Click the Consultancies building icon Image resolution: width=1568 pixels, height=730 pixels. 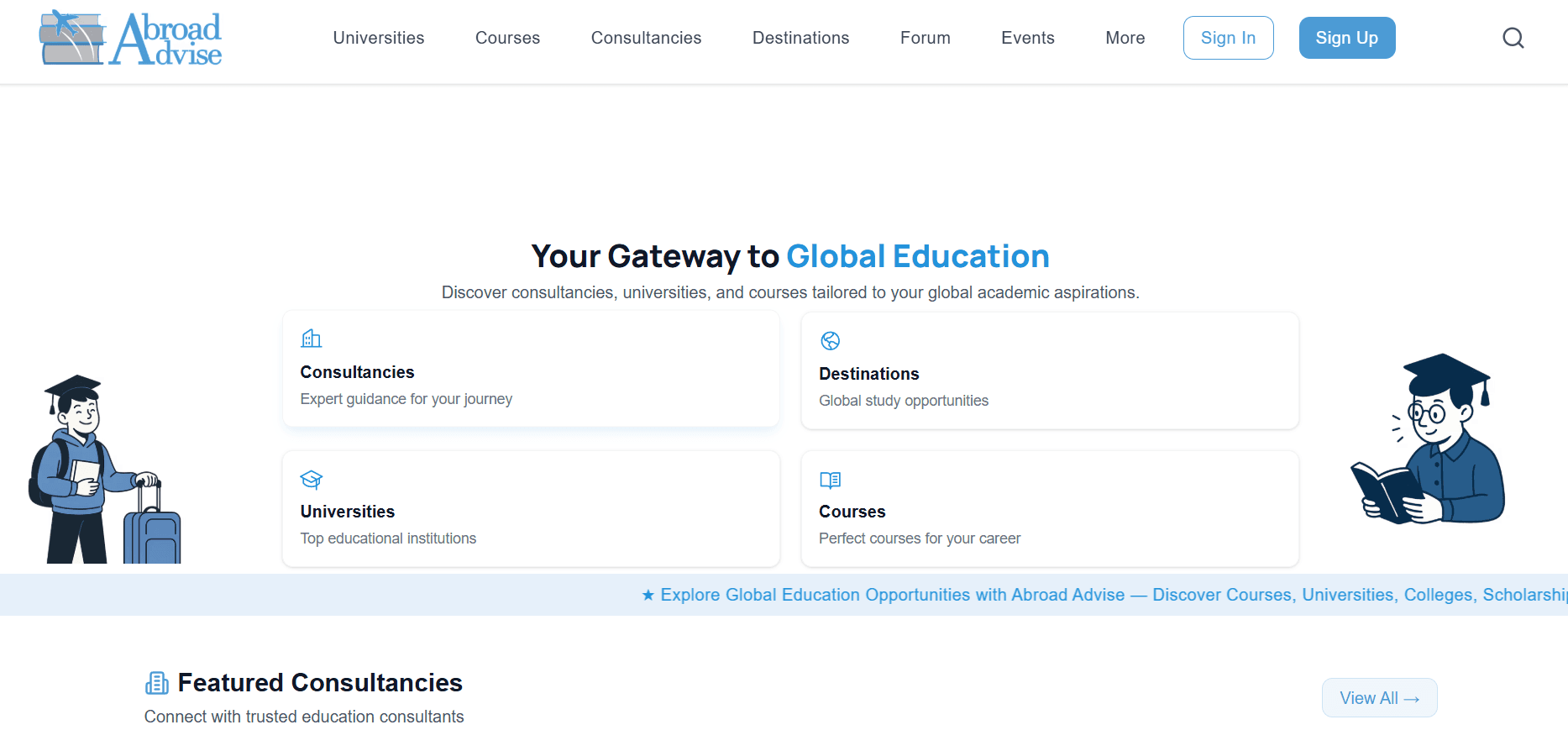point(311,339)
